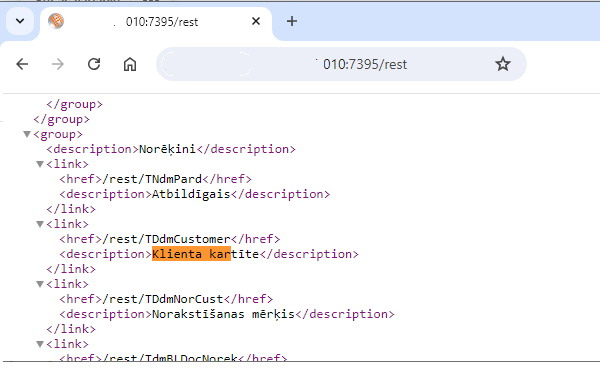This screenshot has width=610, height=370.
Task: Go back to previous page
Action: click(x=22, y=64)
